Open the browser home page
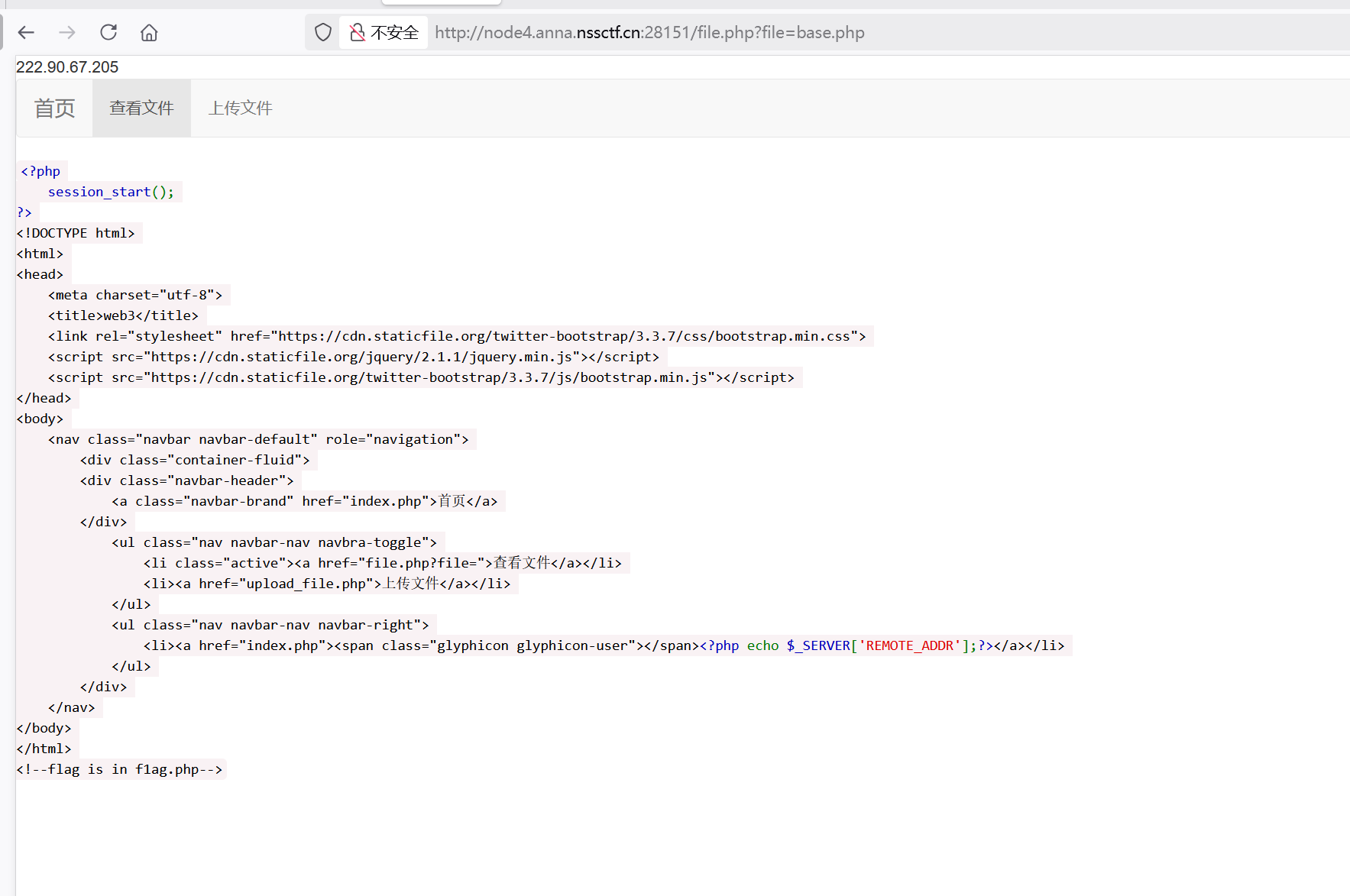1350x896 pixels. click(x=149, y=32)
